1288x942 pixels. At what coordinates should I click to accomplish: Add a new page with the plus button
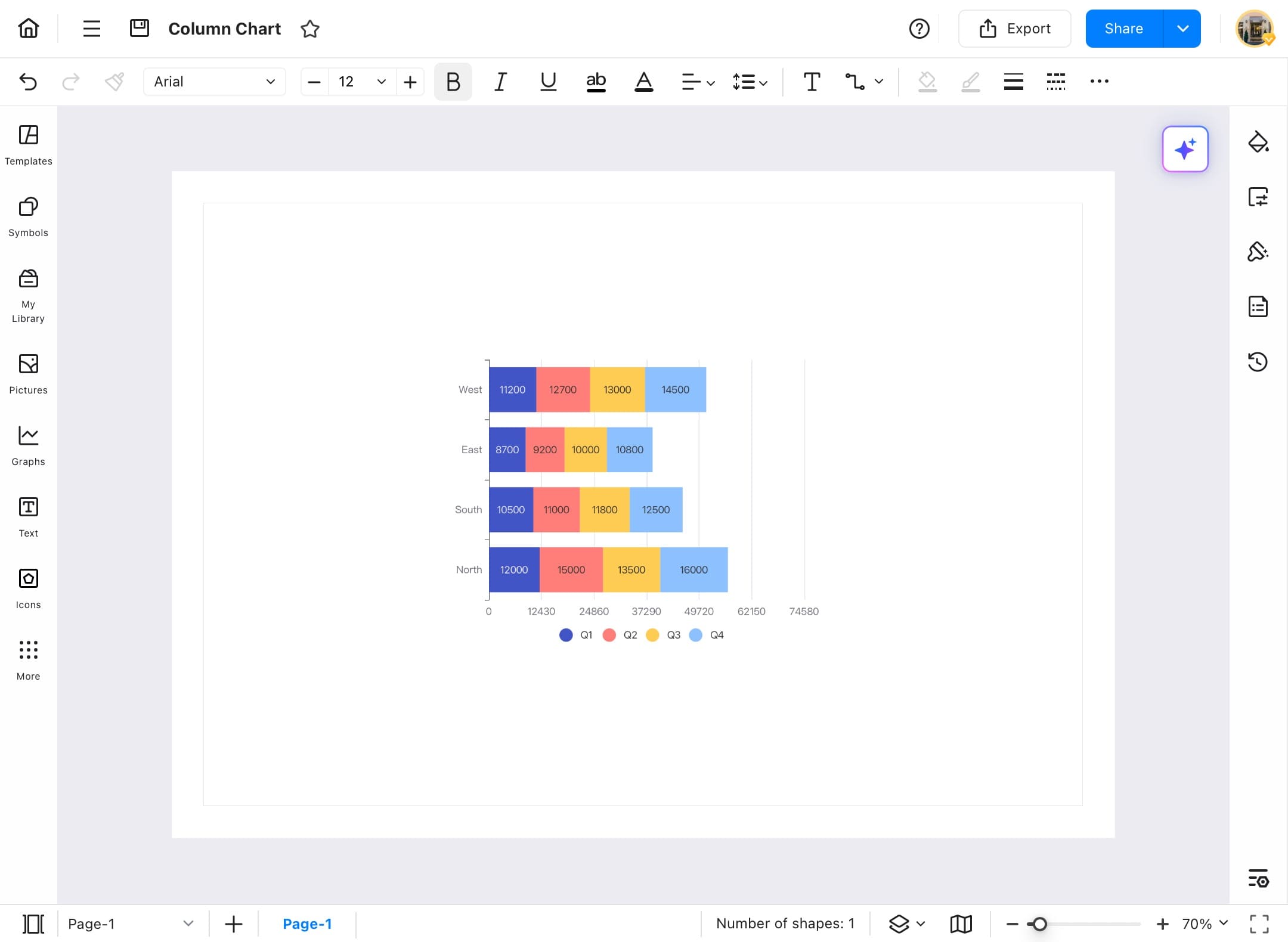coord(233,924)
